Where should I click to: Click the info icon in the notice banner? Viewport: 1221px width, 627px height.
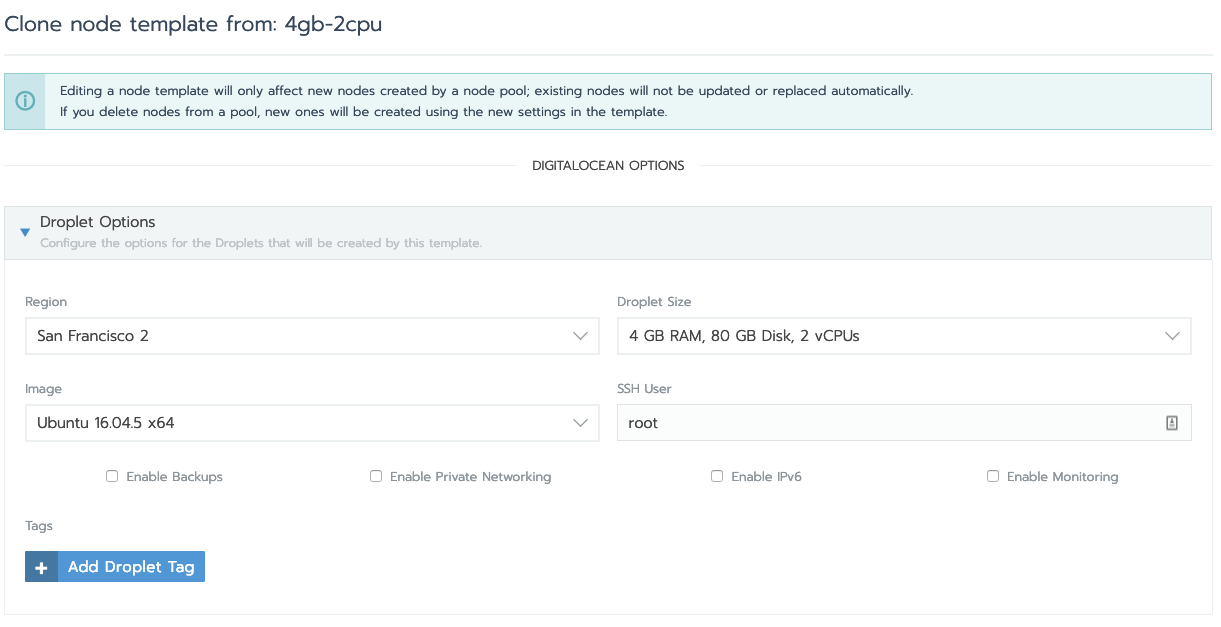[x=25, y=101]
